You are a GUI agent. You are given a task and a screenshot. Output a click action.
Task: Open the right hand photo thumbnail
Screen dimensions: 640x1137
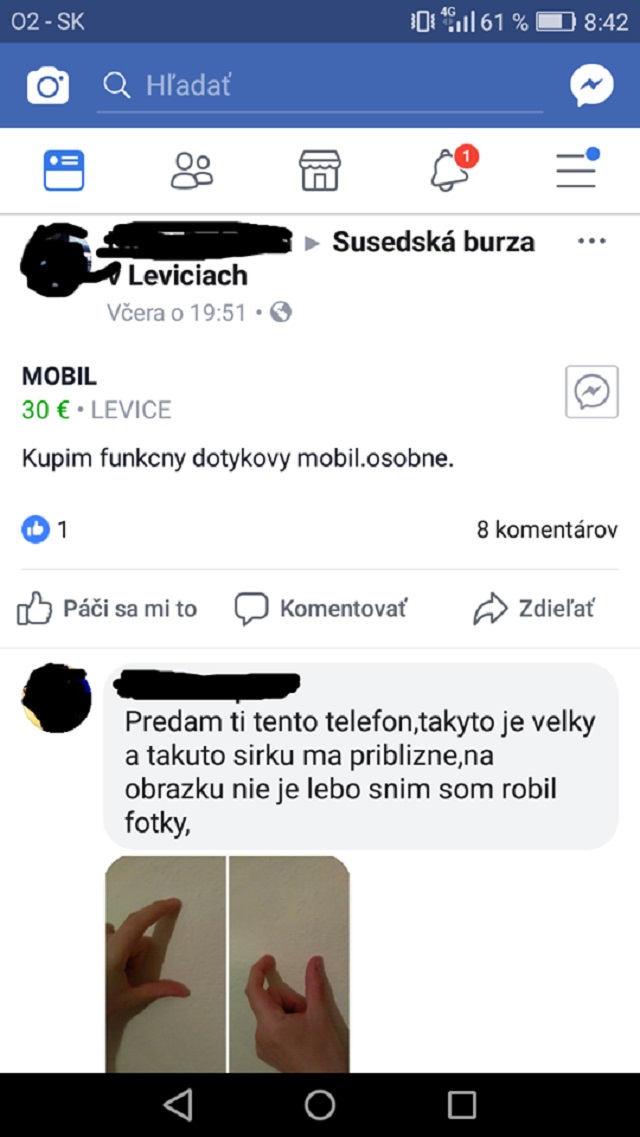[x=289, y=964]
